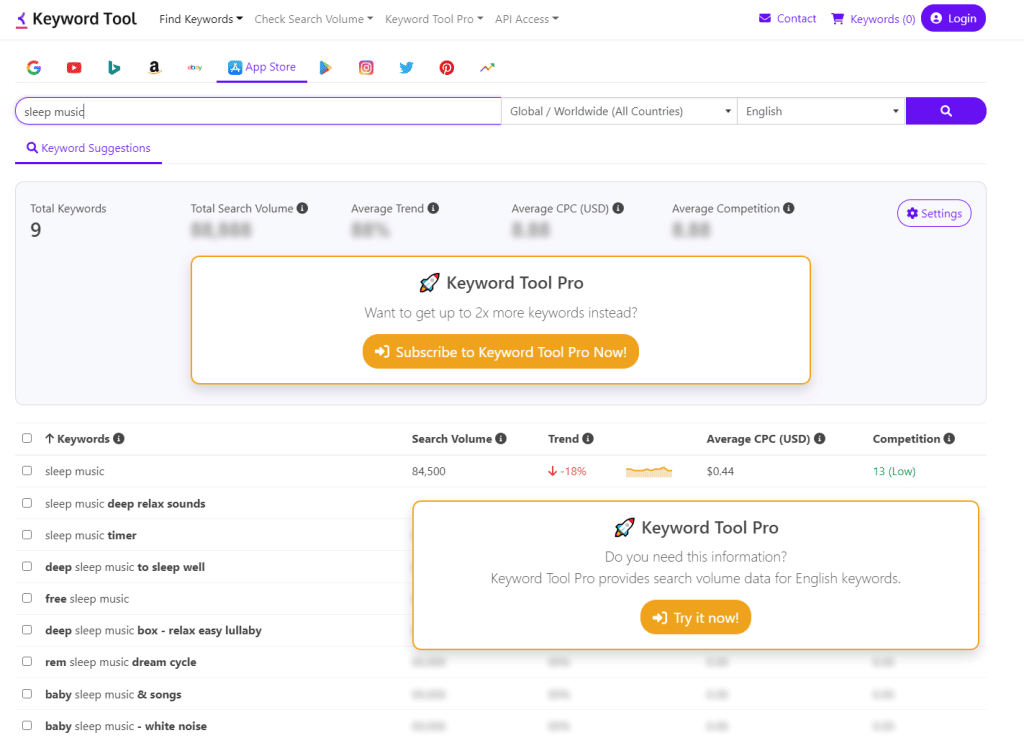
Task: Select the Twitter source icon
Action: [x=406, y=66]
